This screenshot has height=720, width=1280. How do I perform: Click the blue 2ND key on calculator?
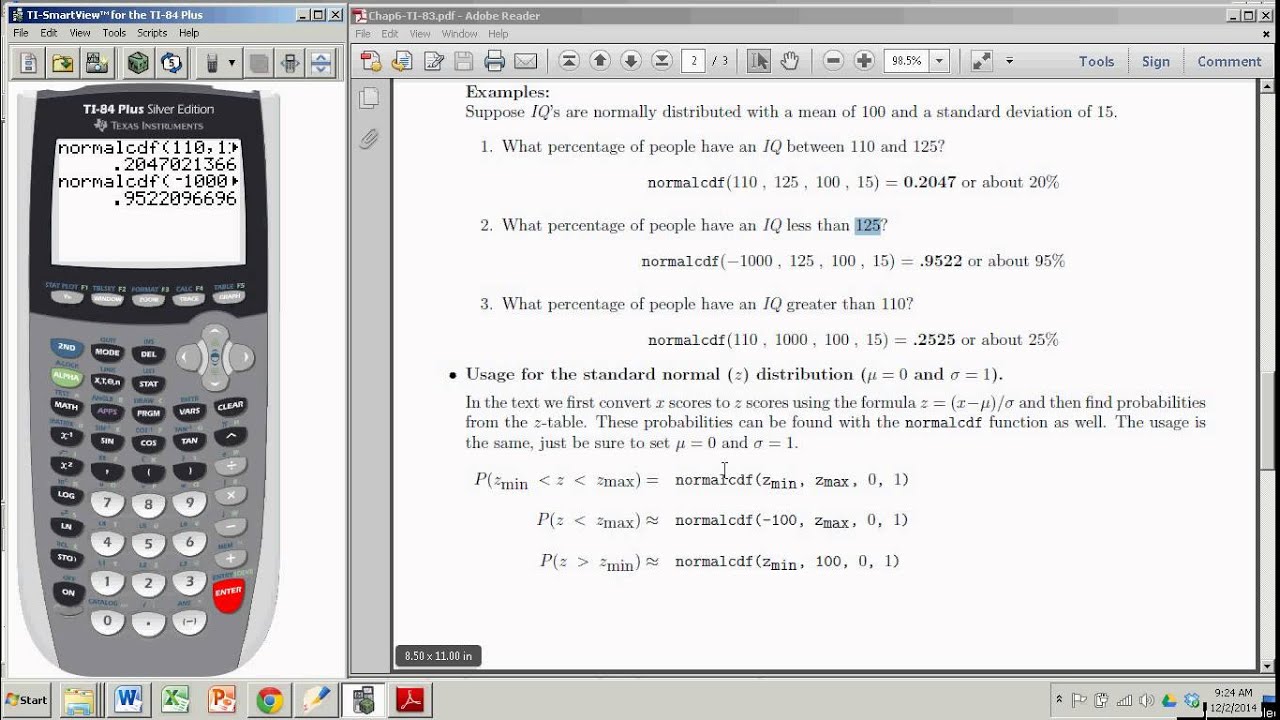point(66,347)
